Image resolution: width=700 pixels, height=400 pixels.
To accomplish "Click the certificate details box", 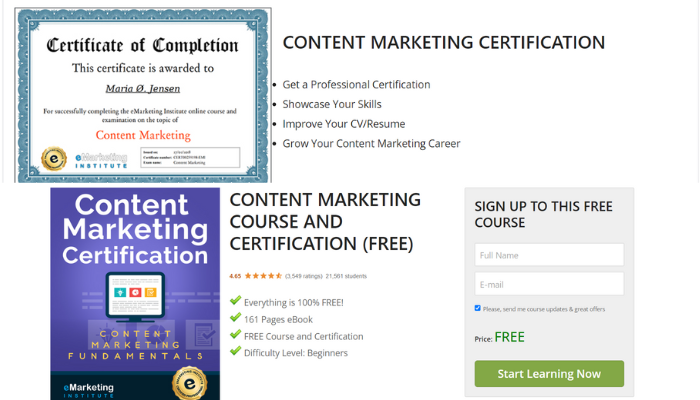I will (x=190, y=158).
